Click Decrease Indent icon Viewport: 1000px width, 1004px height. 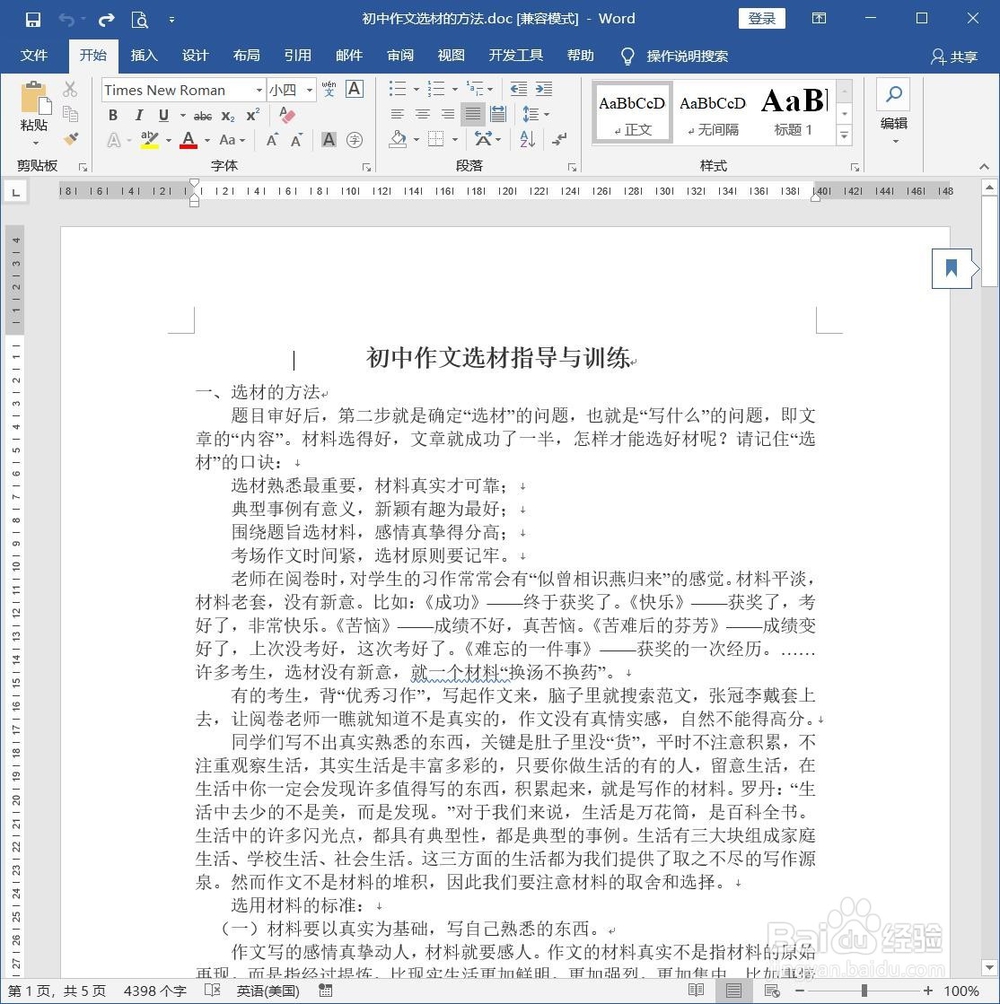click(x=519, y=89)
